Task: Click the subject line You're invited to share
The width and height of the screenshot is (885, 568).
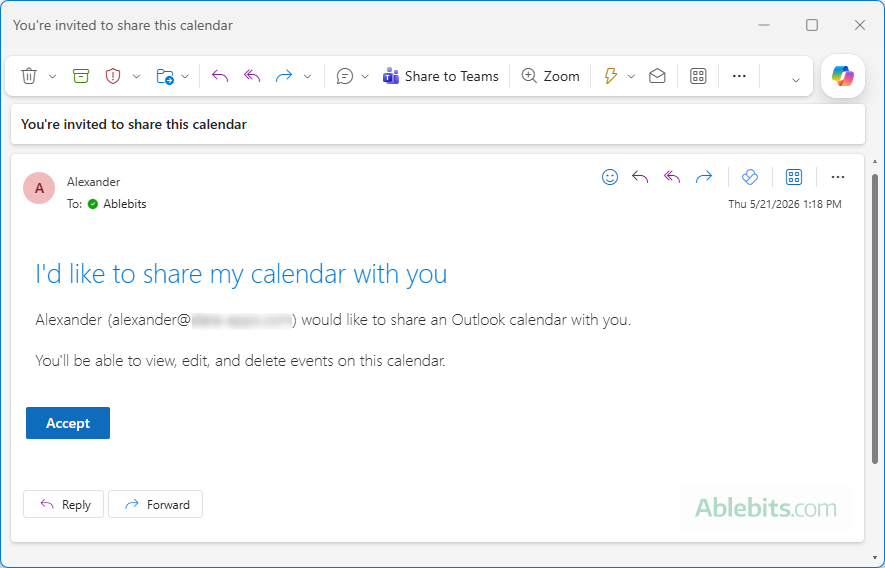Action: 134,124
